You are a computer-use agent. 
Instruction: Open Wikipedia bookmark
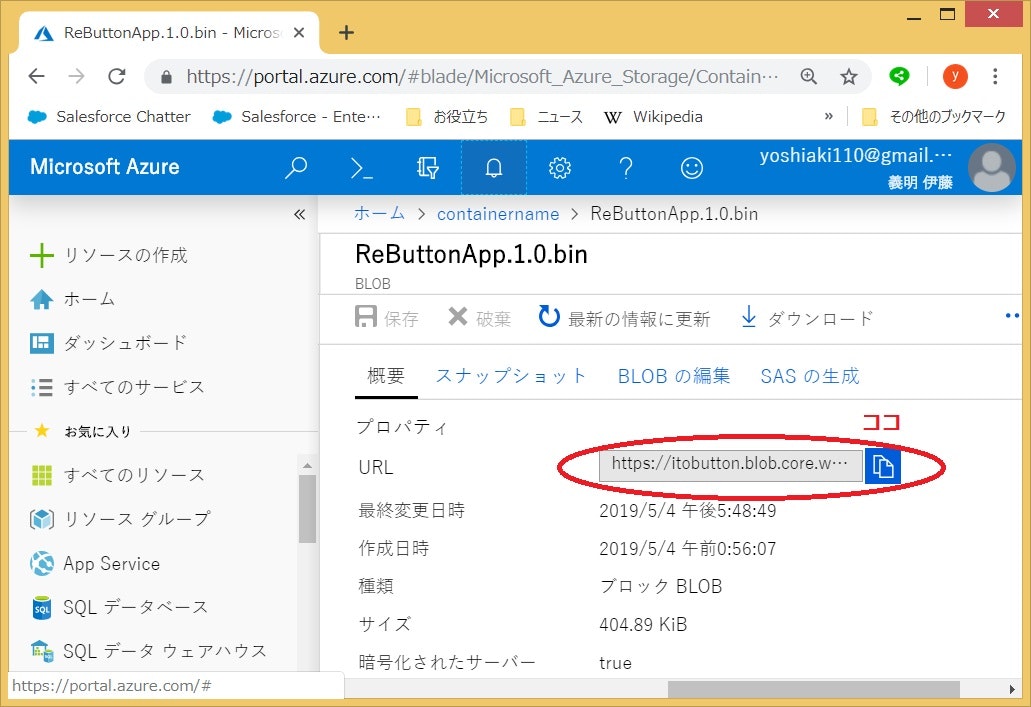654,117
